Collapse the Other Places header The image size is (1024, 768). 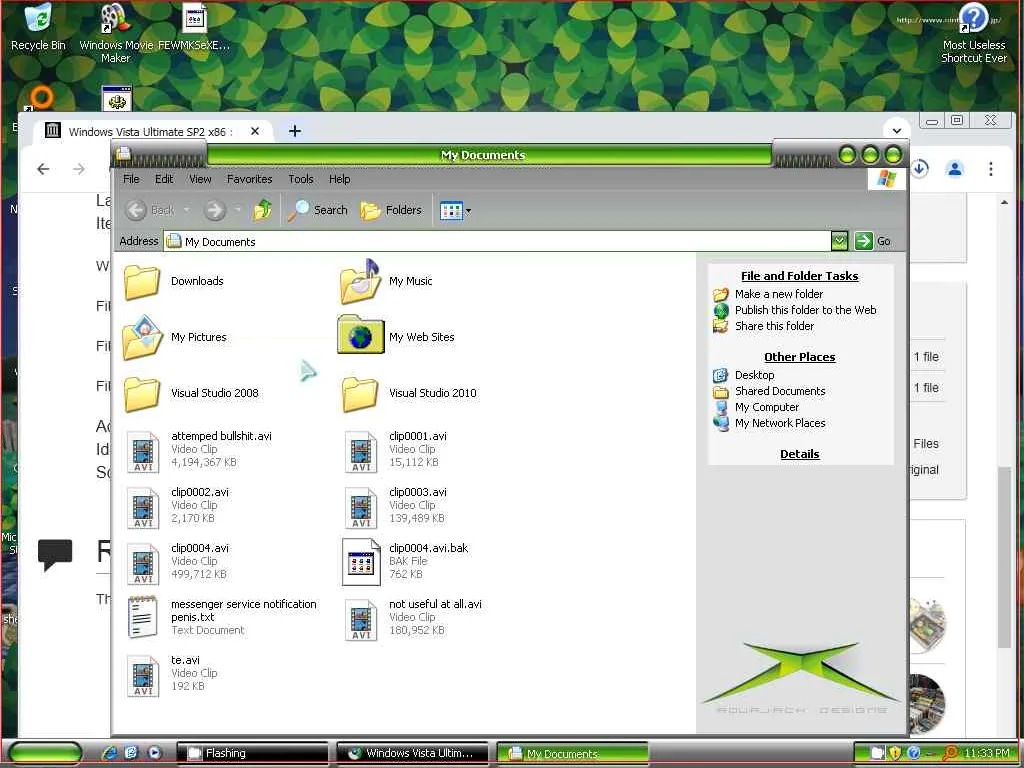(x=799, y=357)
